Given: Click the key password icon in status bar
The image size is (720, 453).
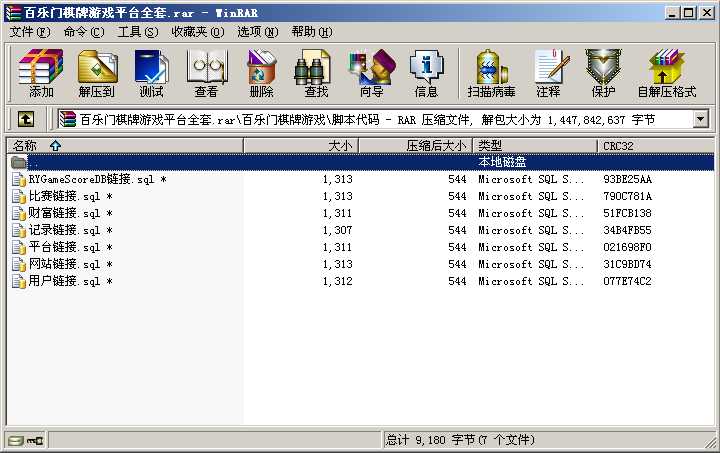Looking at the screenshot, I should click(x=34, y=441).
